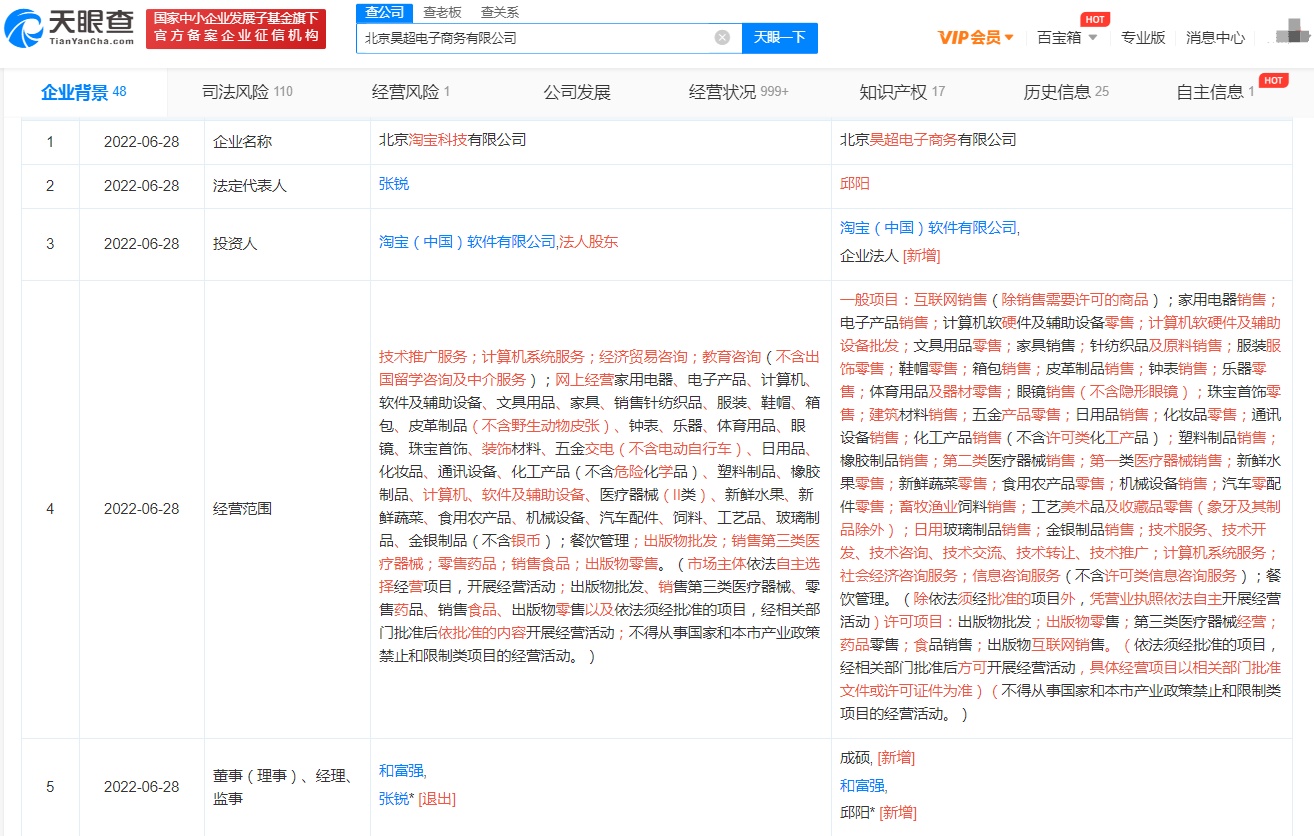This screenshot has width=1314, height=836.
Task: Switch to 知识产权 tab
Action: 902,92
